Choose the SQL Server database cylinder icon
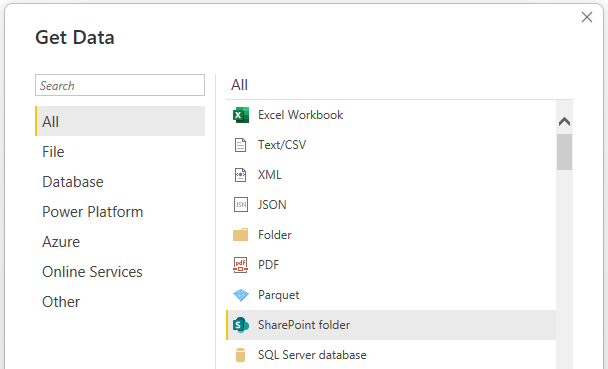Image resolution: width=608 pixels, height=369 pixels. point(240,355)
